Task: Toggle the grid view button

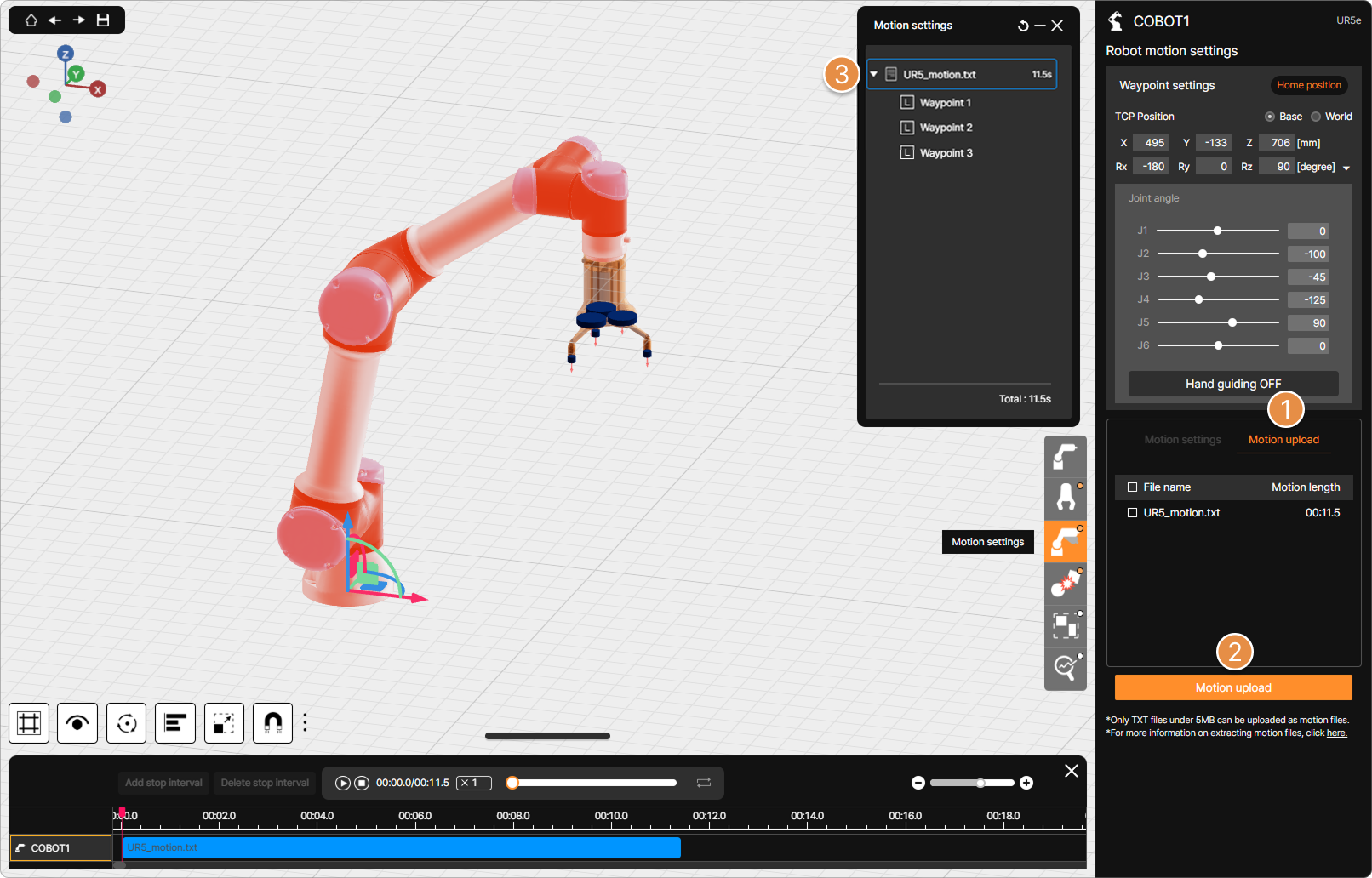Action: [29, 723]
